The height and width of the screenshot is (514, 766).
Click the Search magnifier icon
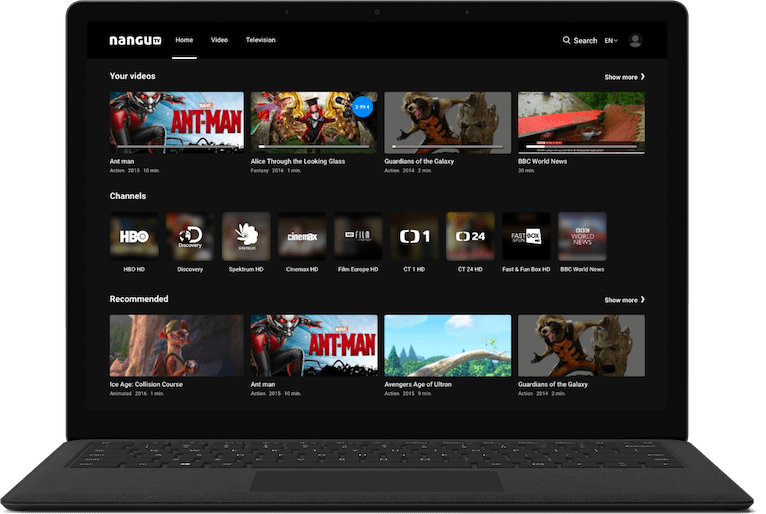pos(566,40)
